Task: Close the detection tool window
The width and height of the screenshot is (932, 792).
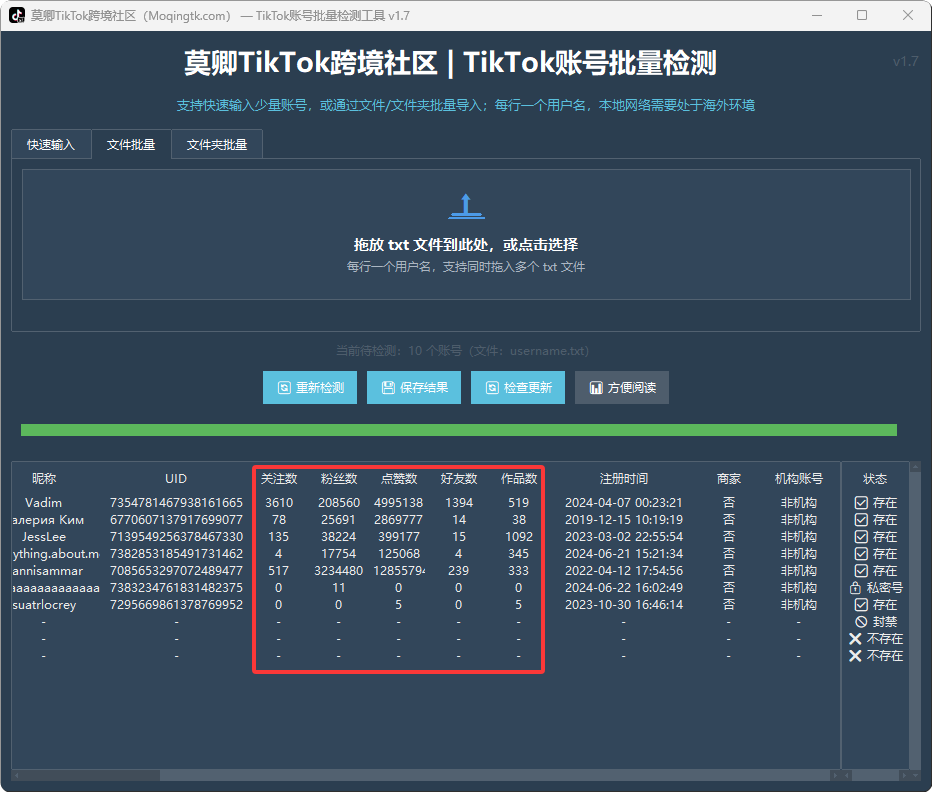Action: [x=908, y=15]
